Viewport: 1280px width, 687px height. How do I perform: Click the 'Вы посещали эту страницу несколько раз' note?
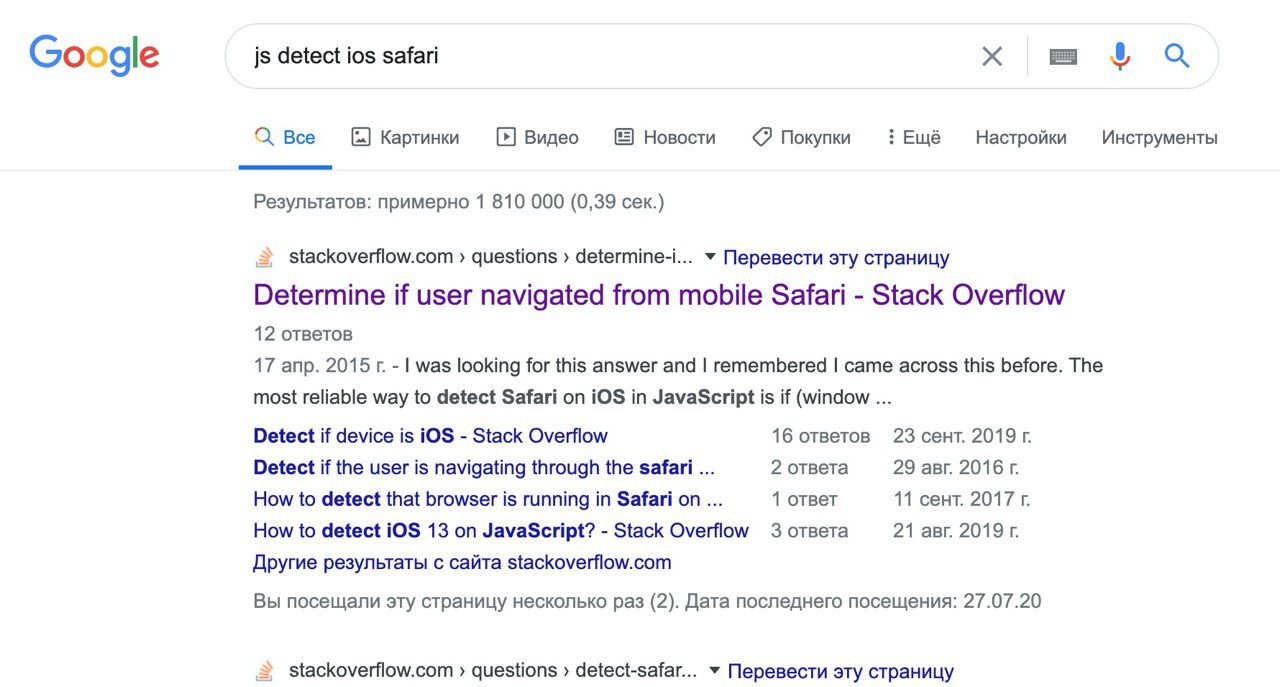point(647,602)
